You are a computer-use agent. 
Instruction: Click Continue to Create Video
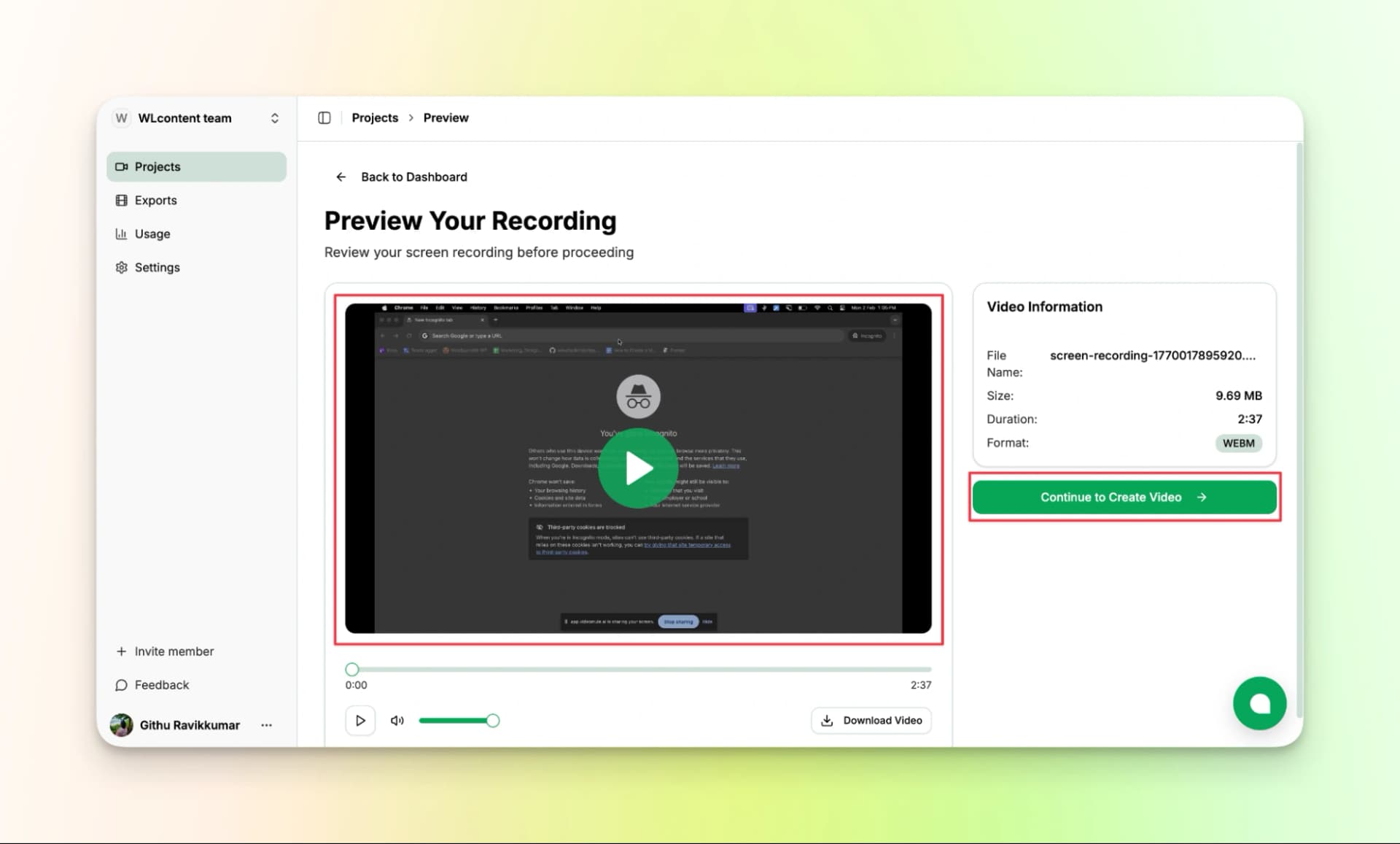[x=1124, y=497]
